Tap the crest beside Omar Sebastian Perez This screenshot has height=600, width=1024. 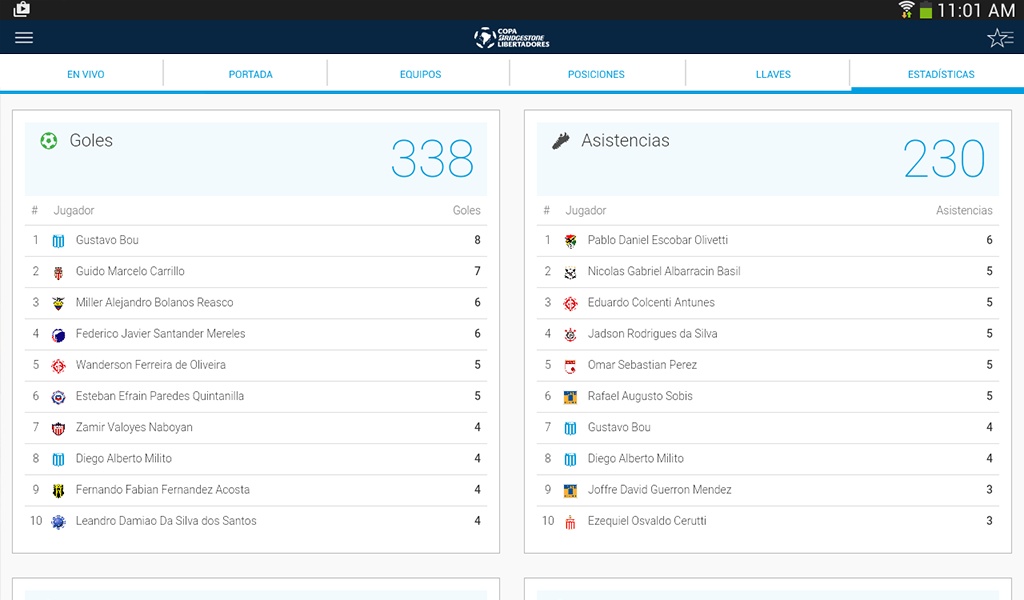(x=570, y=366)
